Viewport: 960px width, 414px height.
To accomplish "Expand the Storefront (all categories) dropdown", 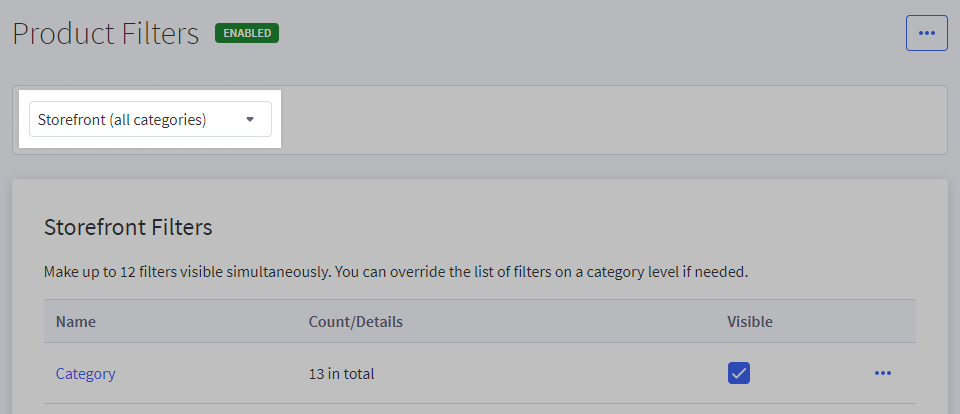I will tap(150, 120).
